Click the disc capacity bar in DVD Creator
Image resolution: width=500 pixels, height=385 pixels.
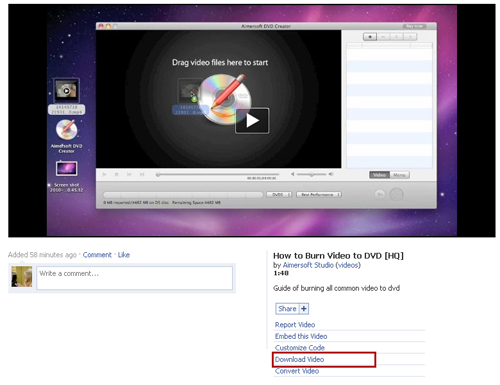pos(183,195)
